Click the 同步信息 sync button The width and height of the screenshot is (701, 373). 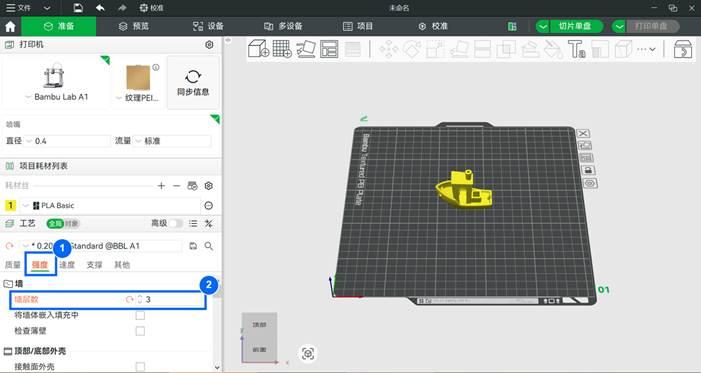pos(193,83)
